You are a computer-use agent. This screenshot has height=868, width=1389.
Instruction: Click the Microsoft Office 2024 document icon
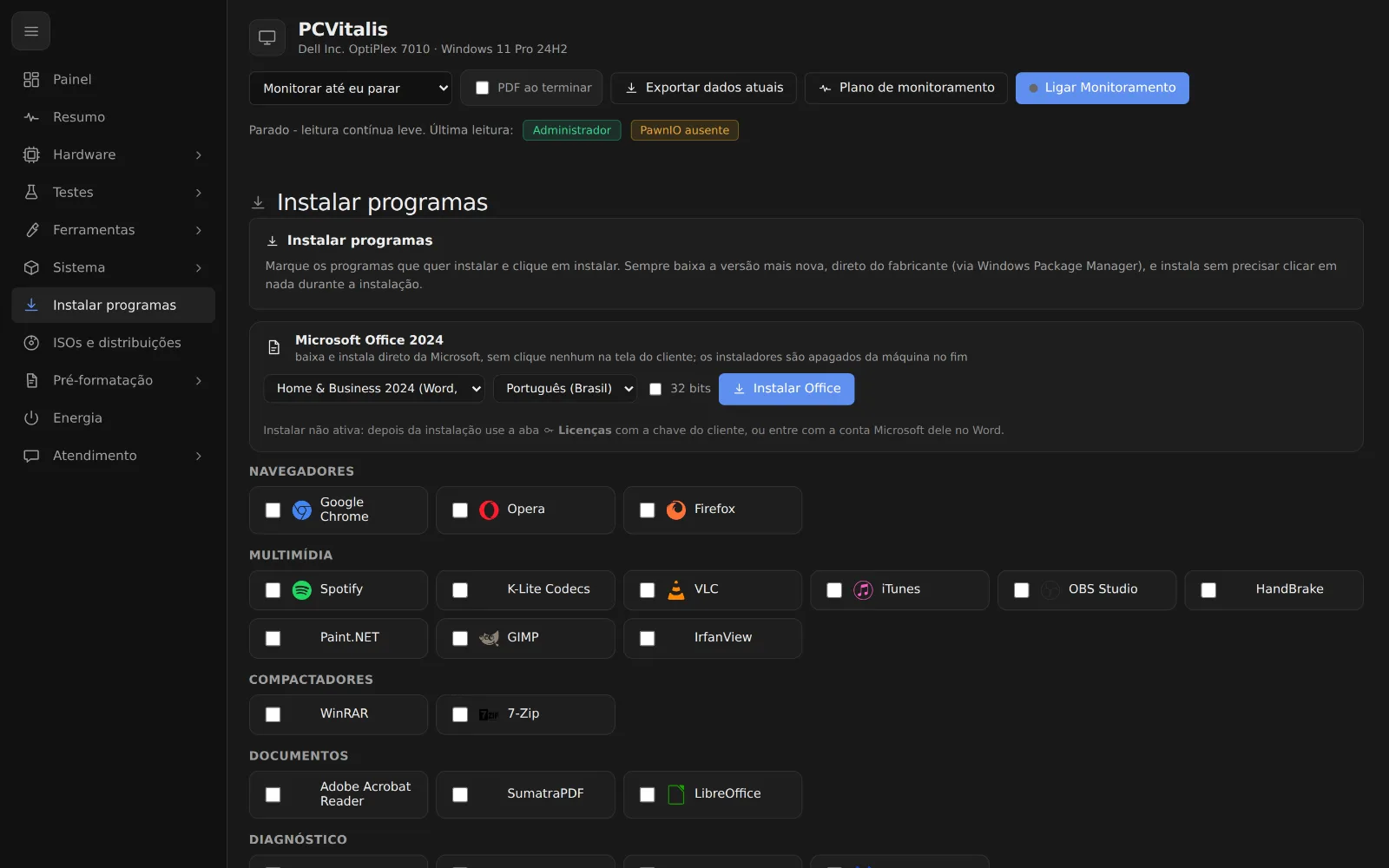pos(274,347)
